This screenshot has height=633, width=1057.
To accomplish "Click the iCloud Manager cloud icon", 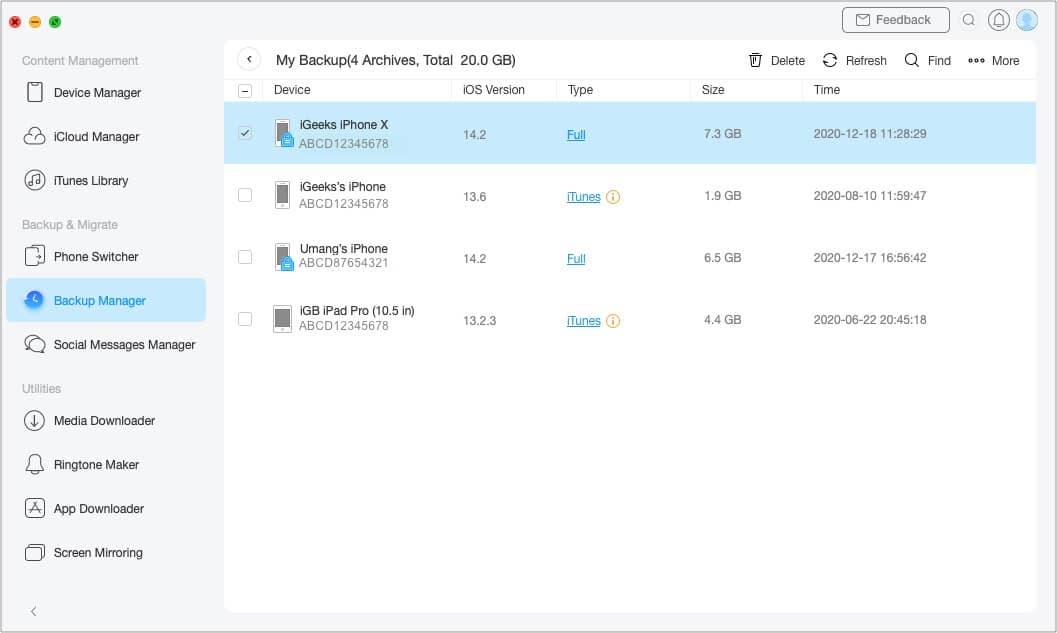I will click(x=34, y=136).
